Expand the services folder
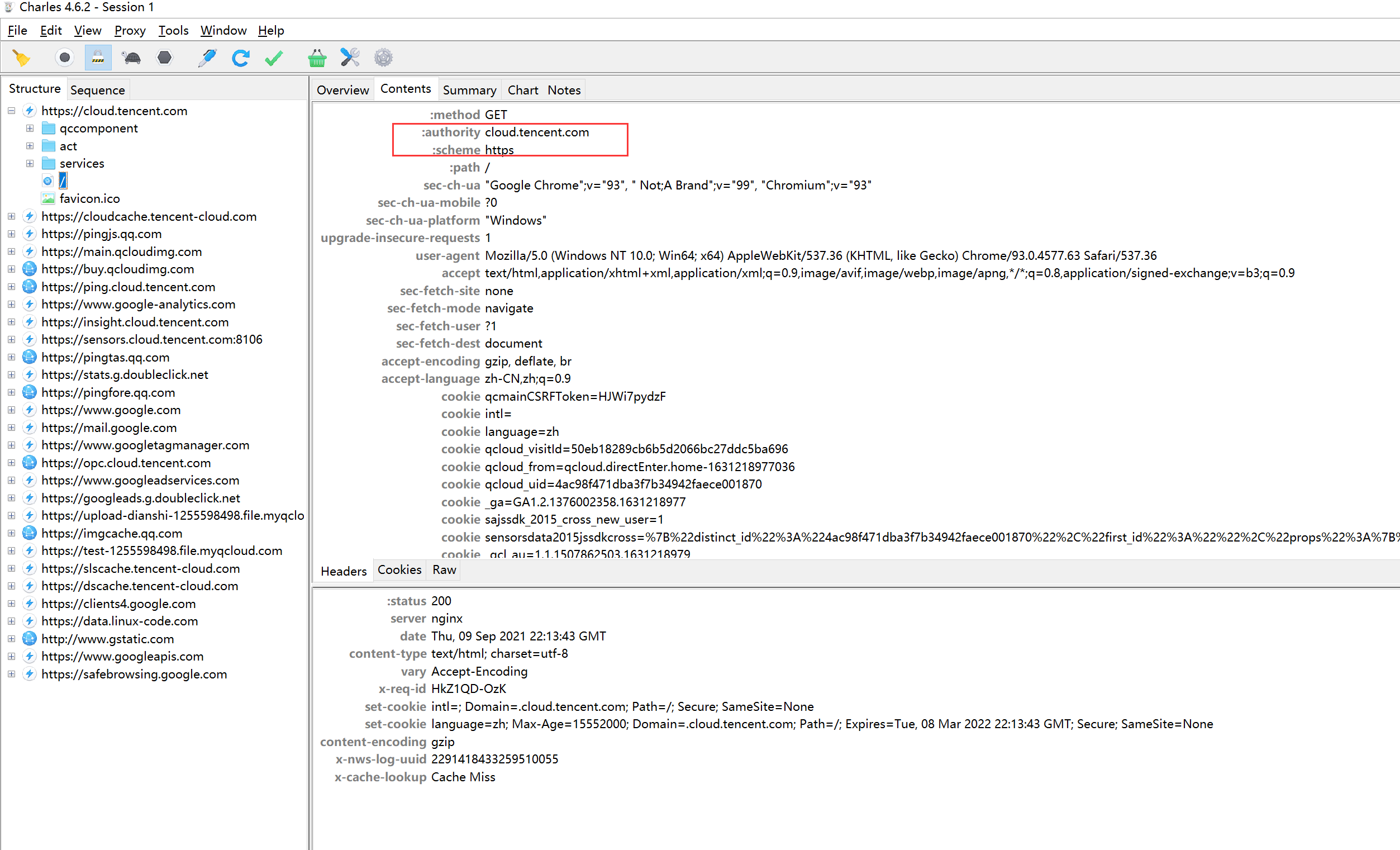 pos(30,164)
